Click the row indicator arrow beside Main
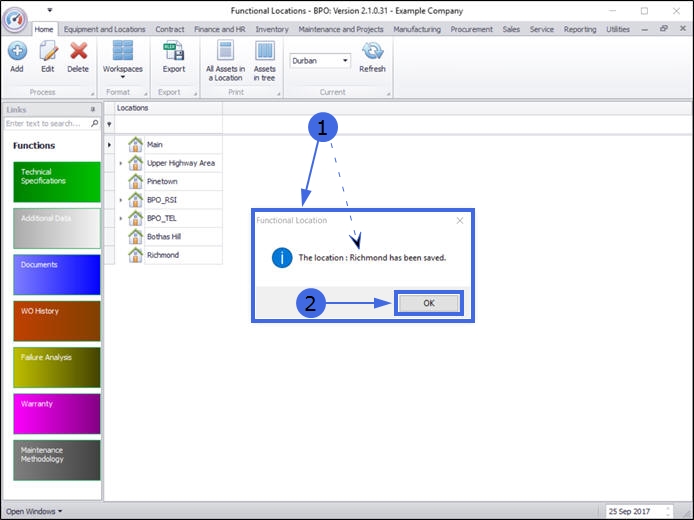This screenshot has width=694, height=520. coord(109,145)
